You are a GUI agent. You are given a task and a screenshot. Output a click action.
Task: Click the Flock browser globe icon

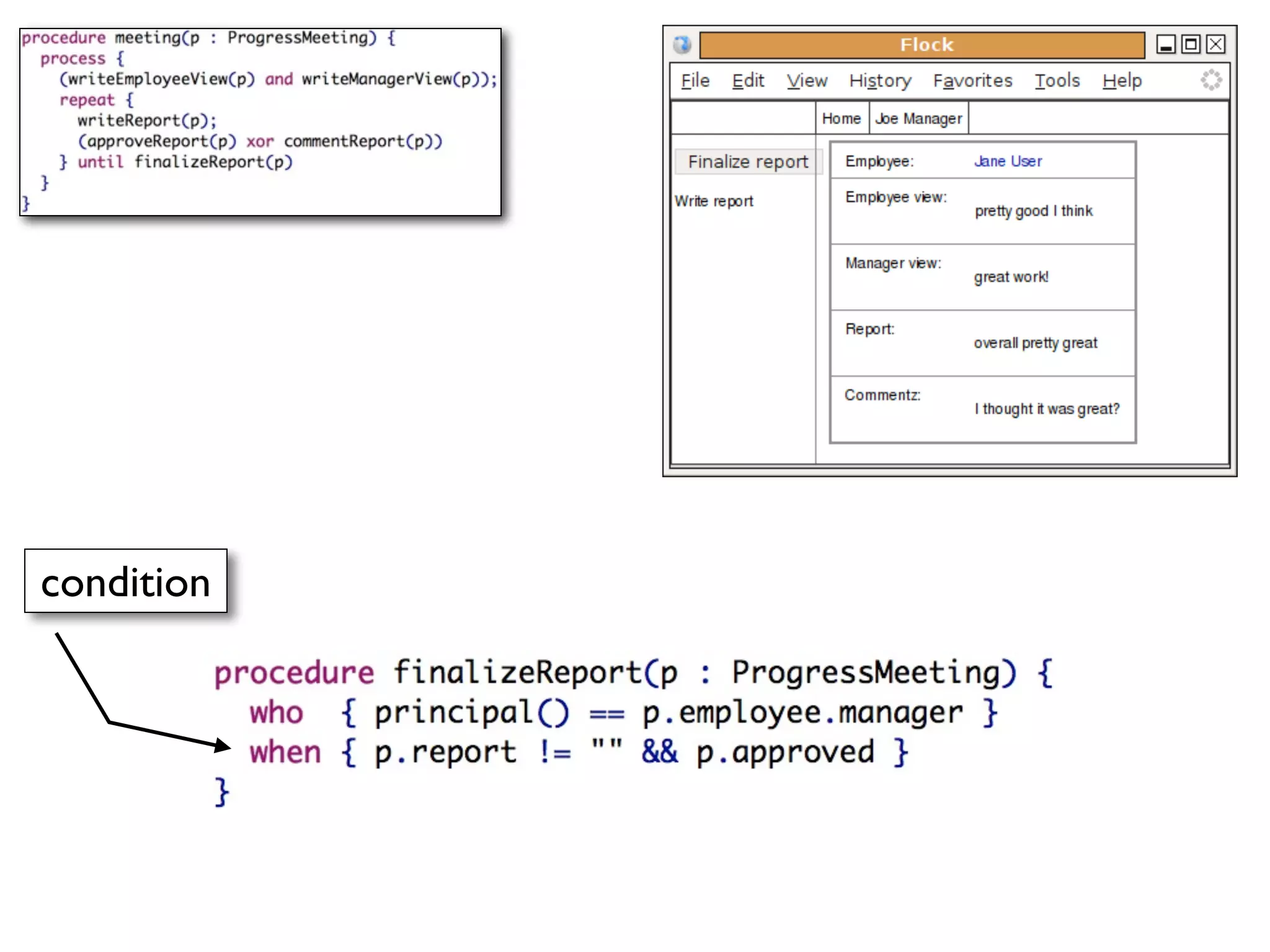pyautogui.click(x=682, y=45)
